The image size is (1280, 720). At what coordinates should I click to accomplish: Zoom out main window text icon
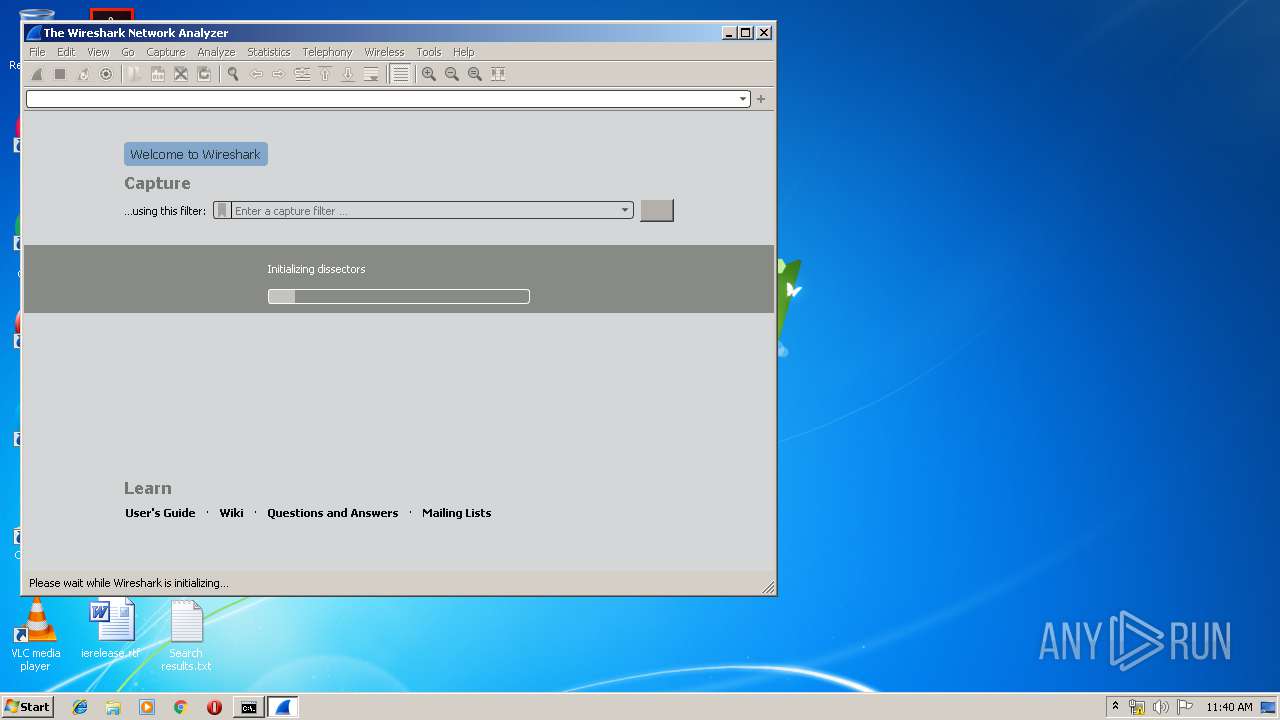click(x=452, y=74)
